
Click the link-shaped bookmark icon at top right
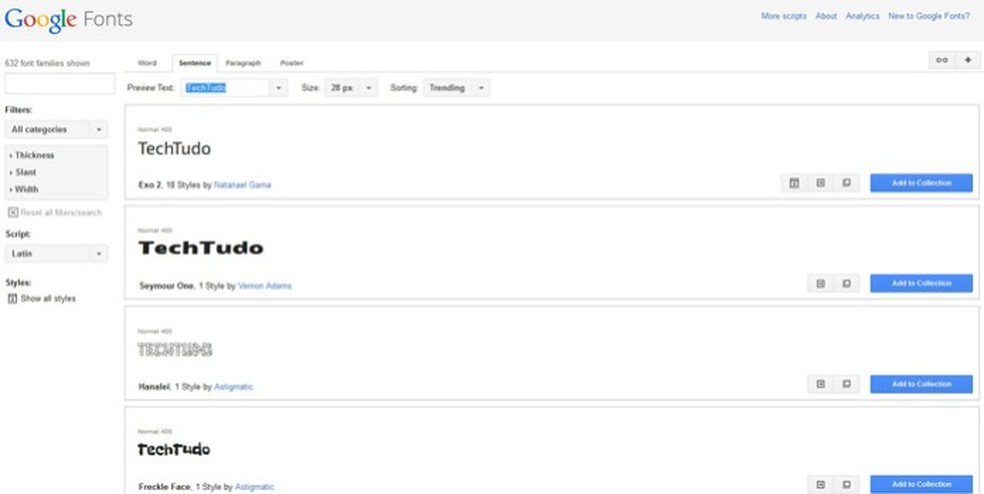(x=941, y=60)
